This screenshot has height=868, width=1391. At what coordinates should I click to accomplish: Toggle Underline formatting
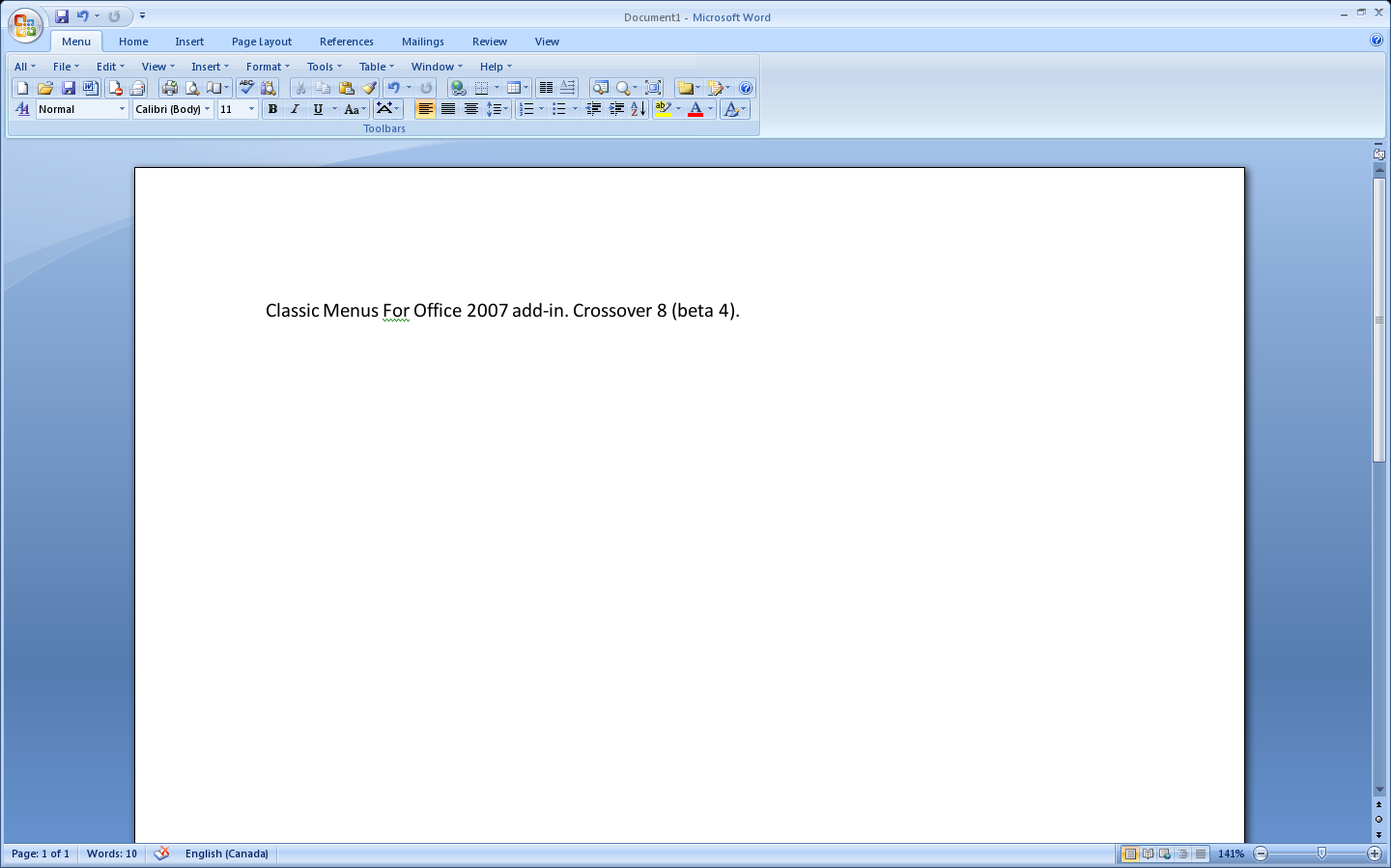click(318, 109)
